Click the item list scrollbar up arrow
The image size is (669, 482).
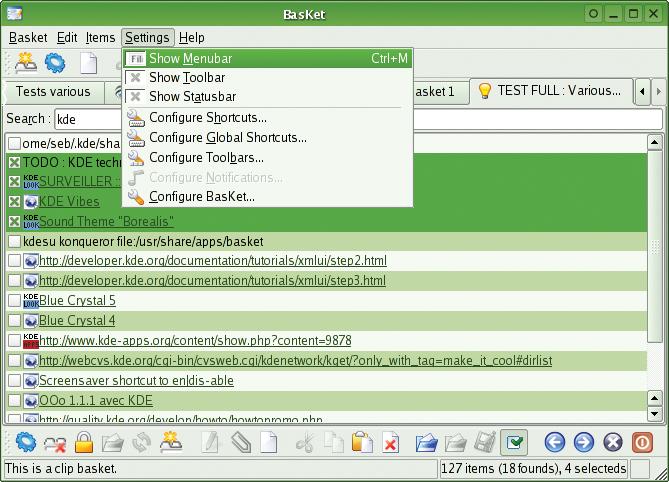tap(654, 142)
